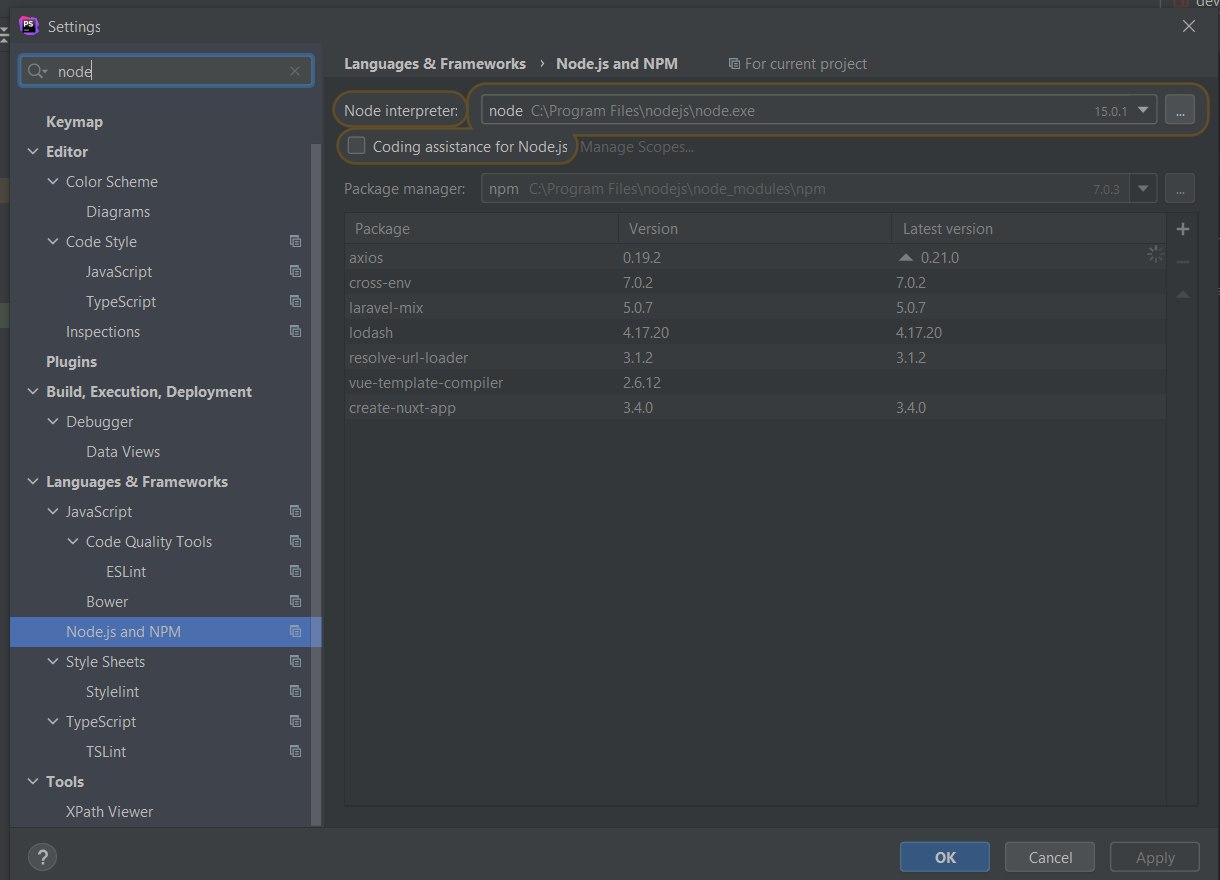Click project-level icon beside Node.js and NPM
Image resolution: width=1220 pixels, height=880 pixels.
[295, 631]
